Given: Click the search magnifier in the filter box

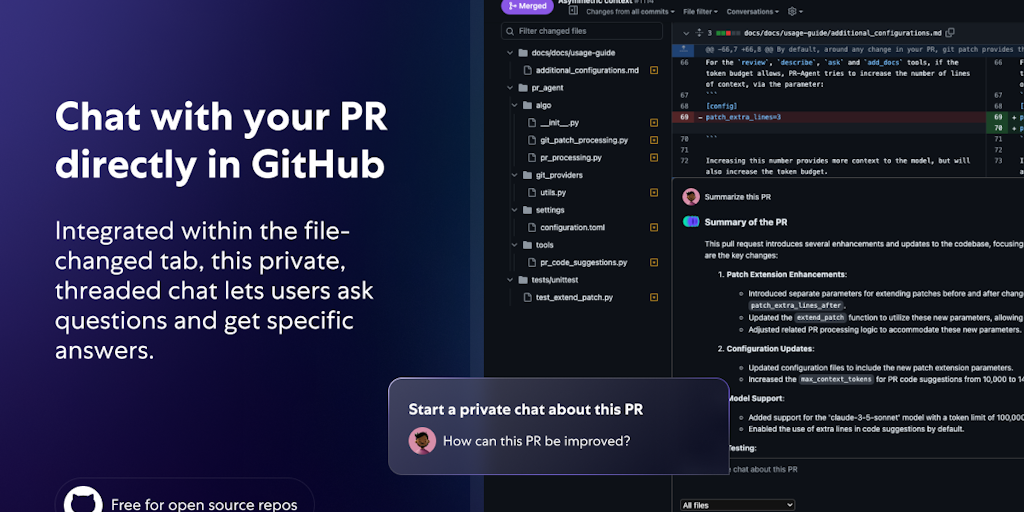Looking at the screenshot, I should pyautogui.click(x=510, y=31).
